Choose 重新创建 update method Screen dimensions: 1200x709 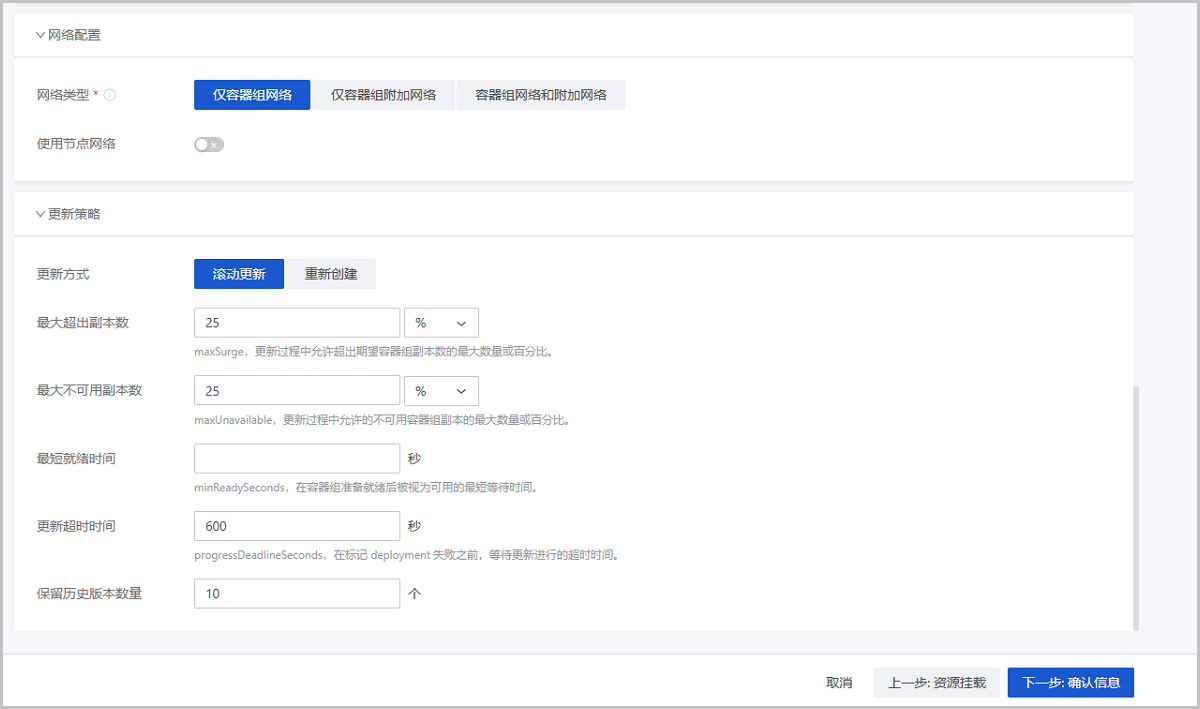[331, 274]
